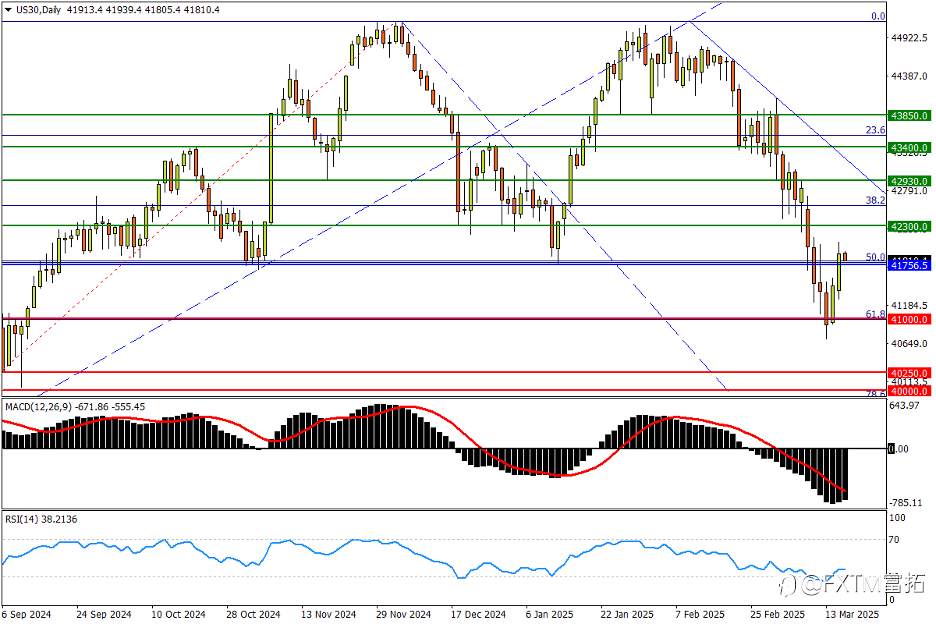Click the 10 Oct 2024 date label
The height and width of the screenshot is (624, 936).
(x=178, y=614)
